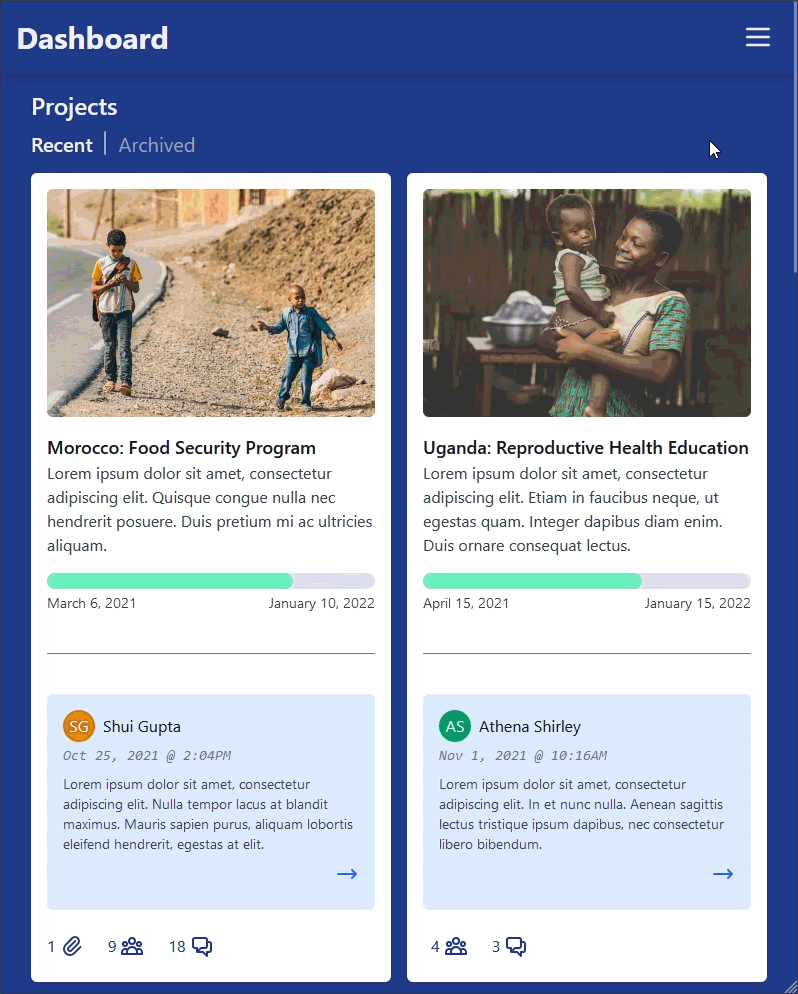This screenshot has width=798, height=994.
Task: Open the hamburger menu
Action: tap(757, 38)
